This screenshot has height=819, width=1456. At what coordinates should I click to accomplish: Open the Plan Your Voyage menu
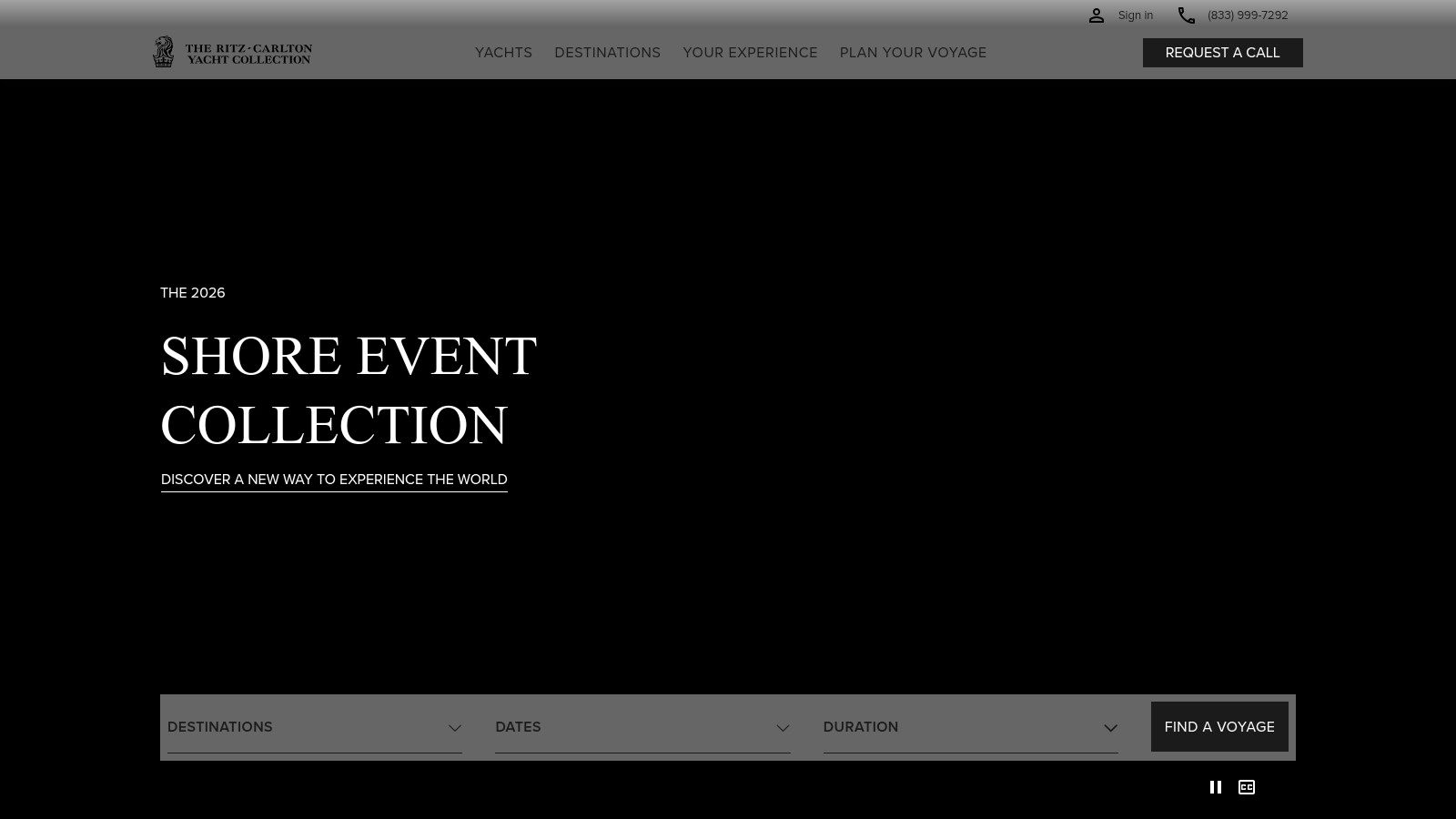[x=913, y=53]
